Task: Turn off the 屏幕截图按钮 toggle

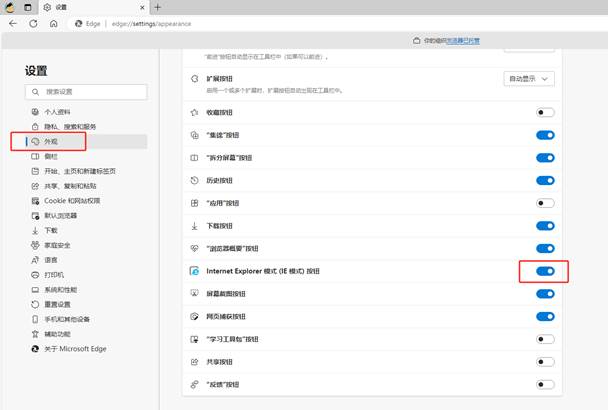Action: [x=545, y=294]
